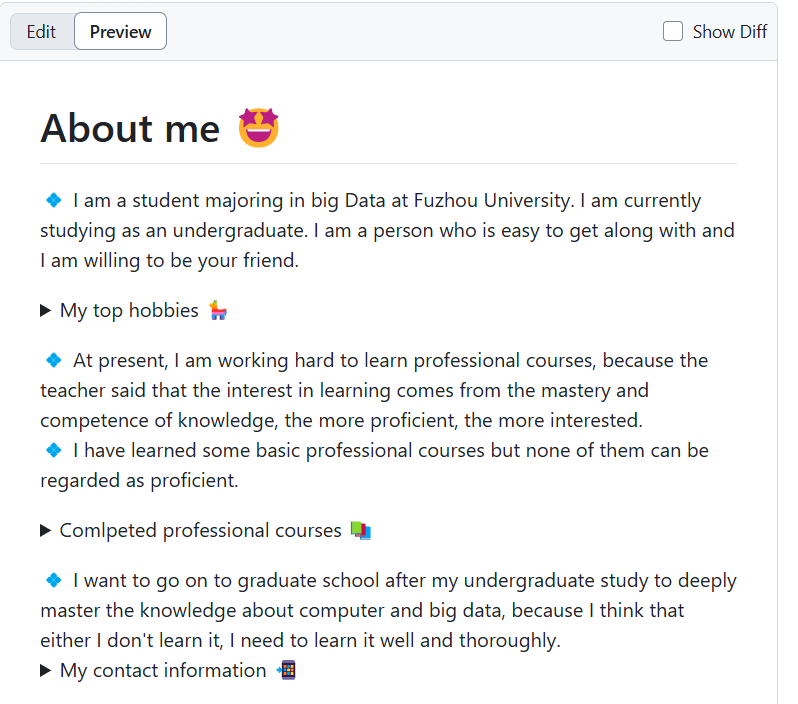Viewport: 798px width, 704px height.
Task: Select the Preview tab
Action: pos(120,32)
